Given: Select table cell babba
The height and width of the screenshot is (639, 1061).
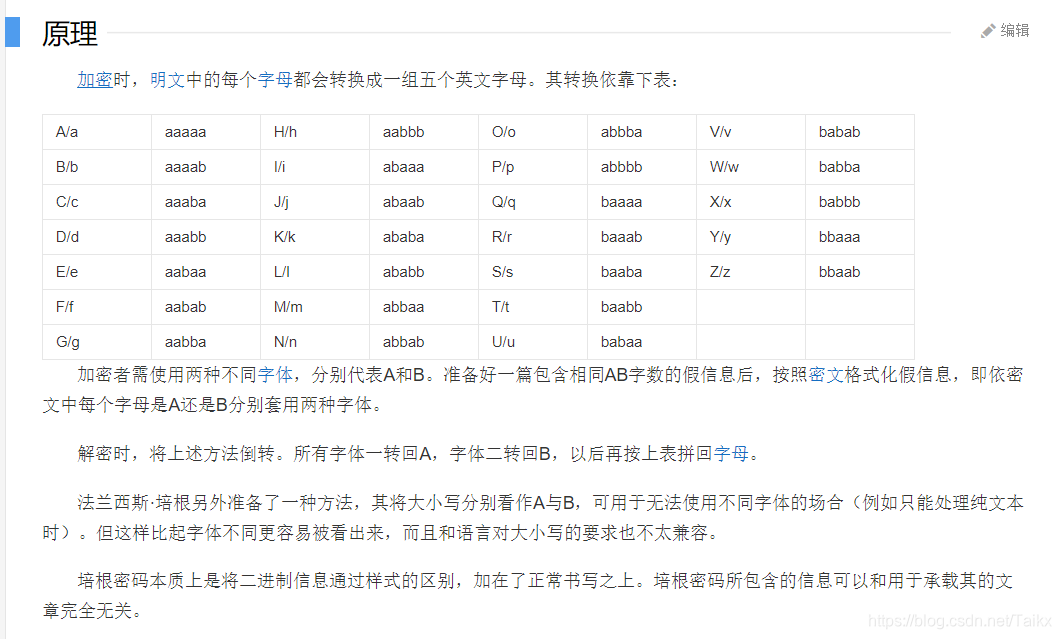Looking at the screenshot, I should pyautogui.click(x=859, y=167).
